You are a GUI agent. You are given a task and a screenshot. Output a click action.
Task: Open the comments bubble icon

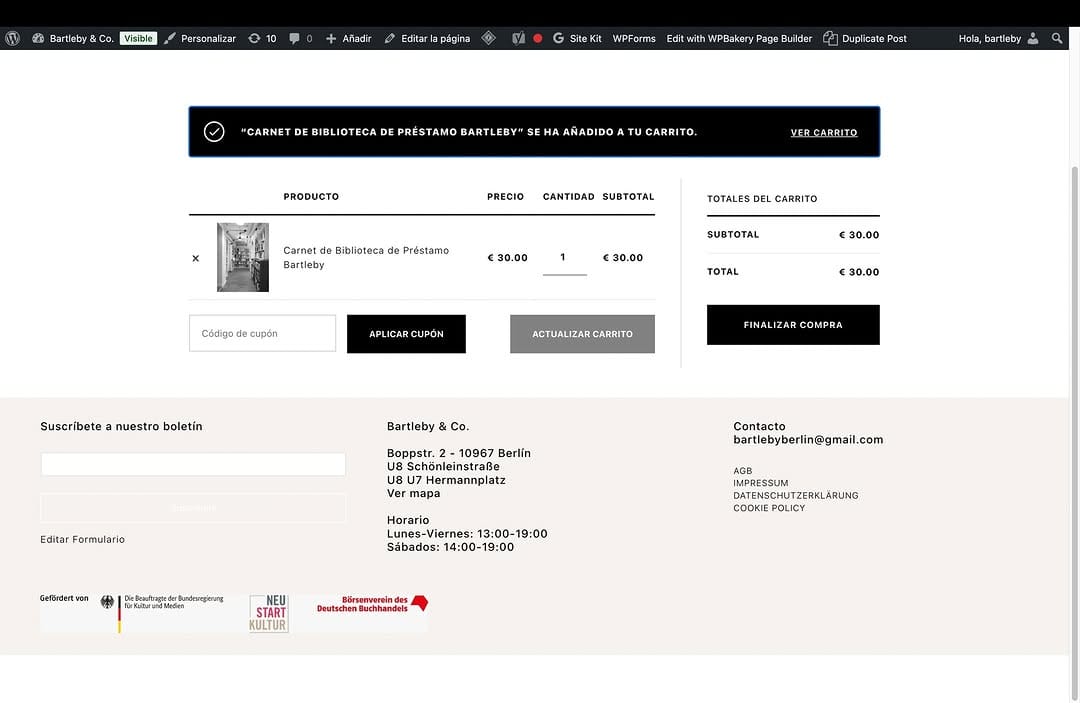click(x=294, y=39)
